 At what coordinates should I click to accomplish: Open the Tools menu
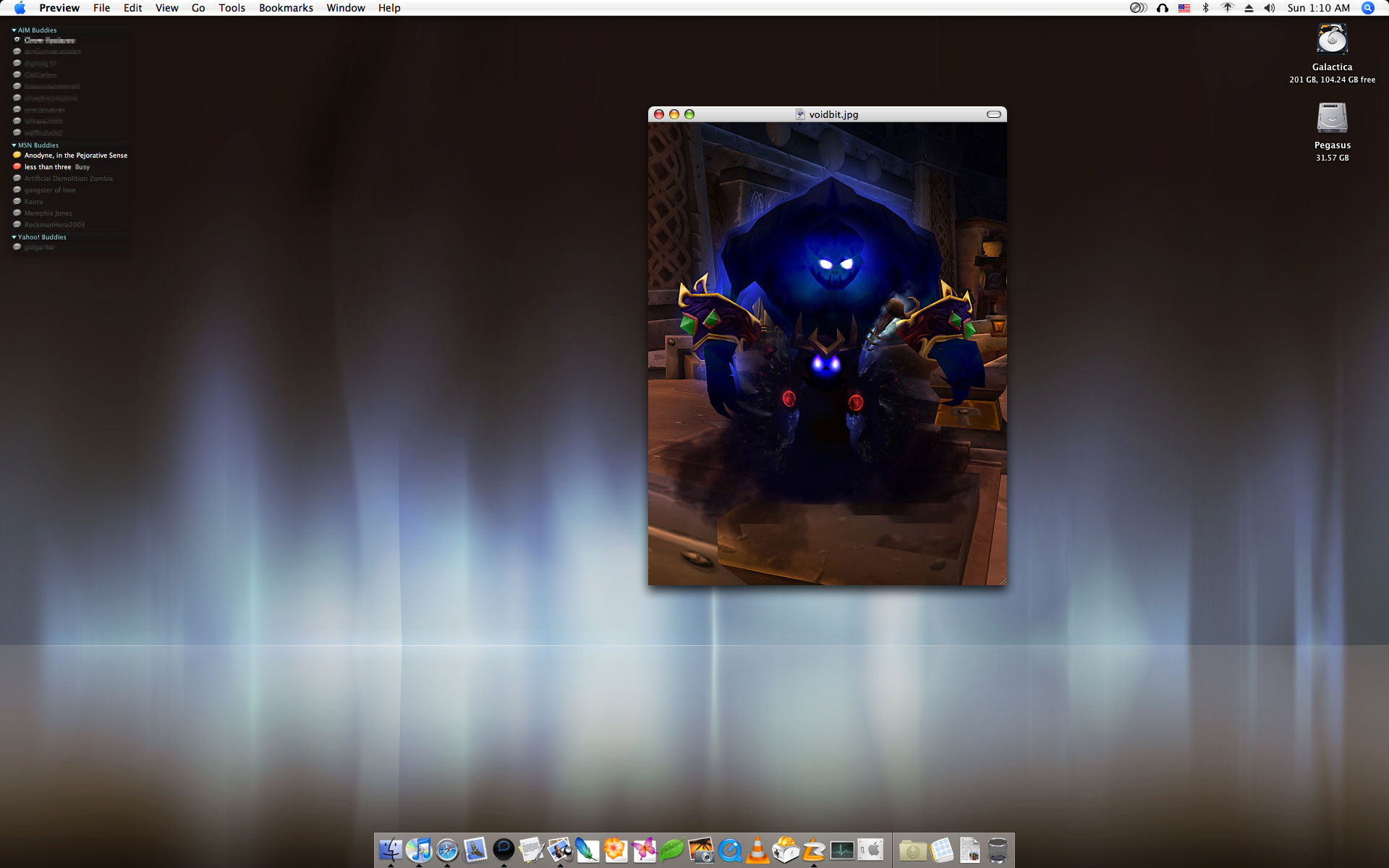231,8
